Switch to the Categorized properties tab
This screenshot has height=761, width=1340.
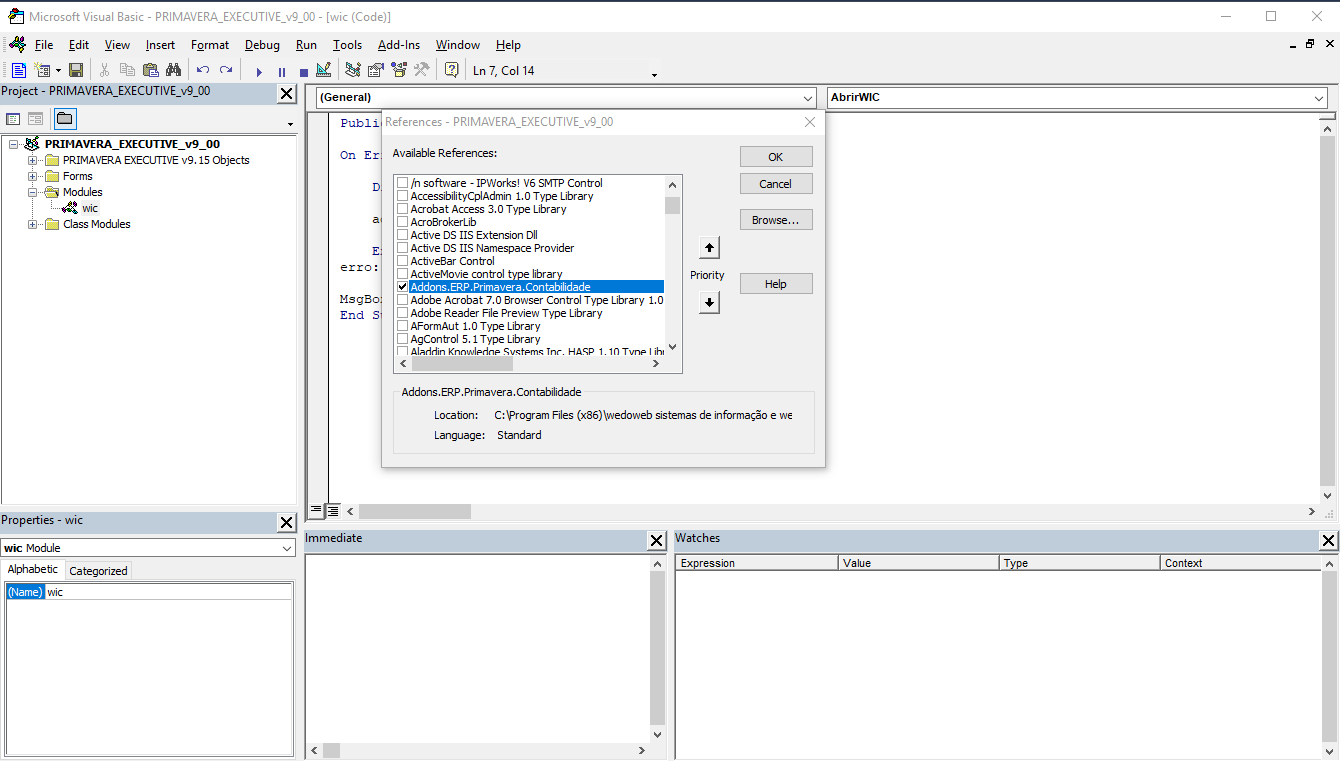[98, 571]
